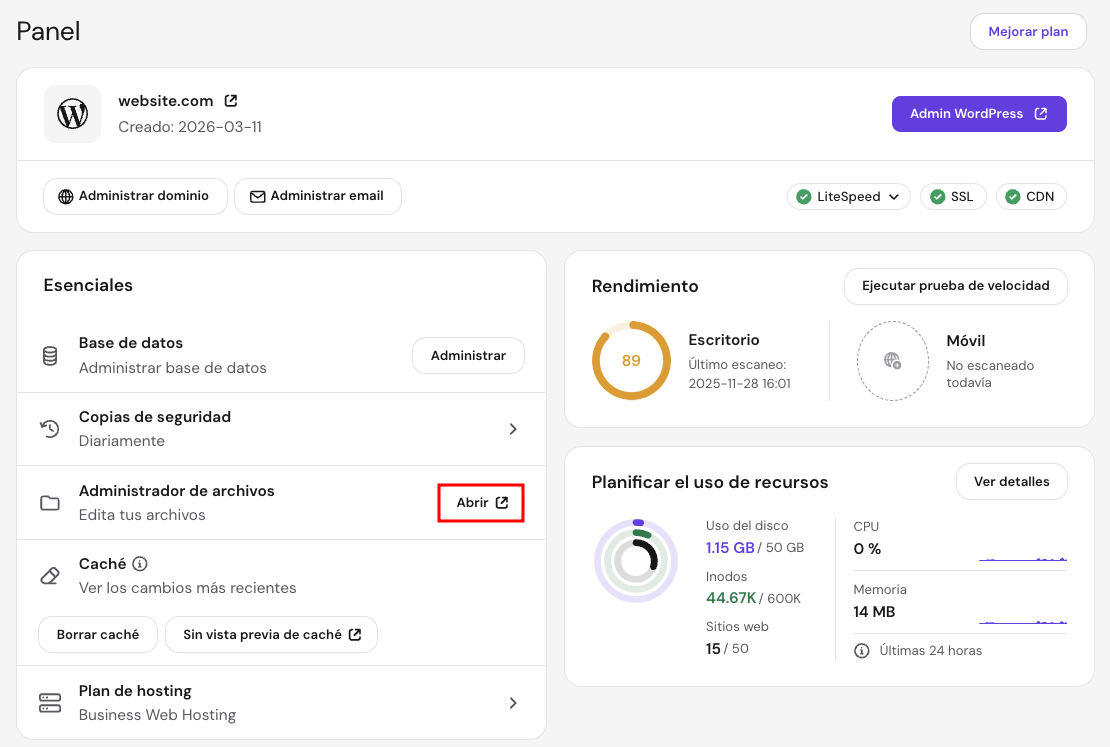Viewport: 1110px width, 747px height.
Task: Click the Memoria usage sparkline graph
Action: tap(1023, 622)
